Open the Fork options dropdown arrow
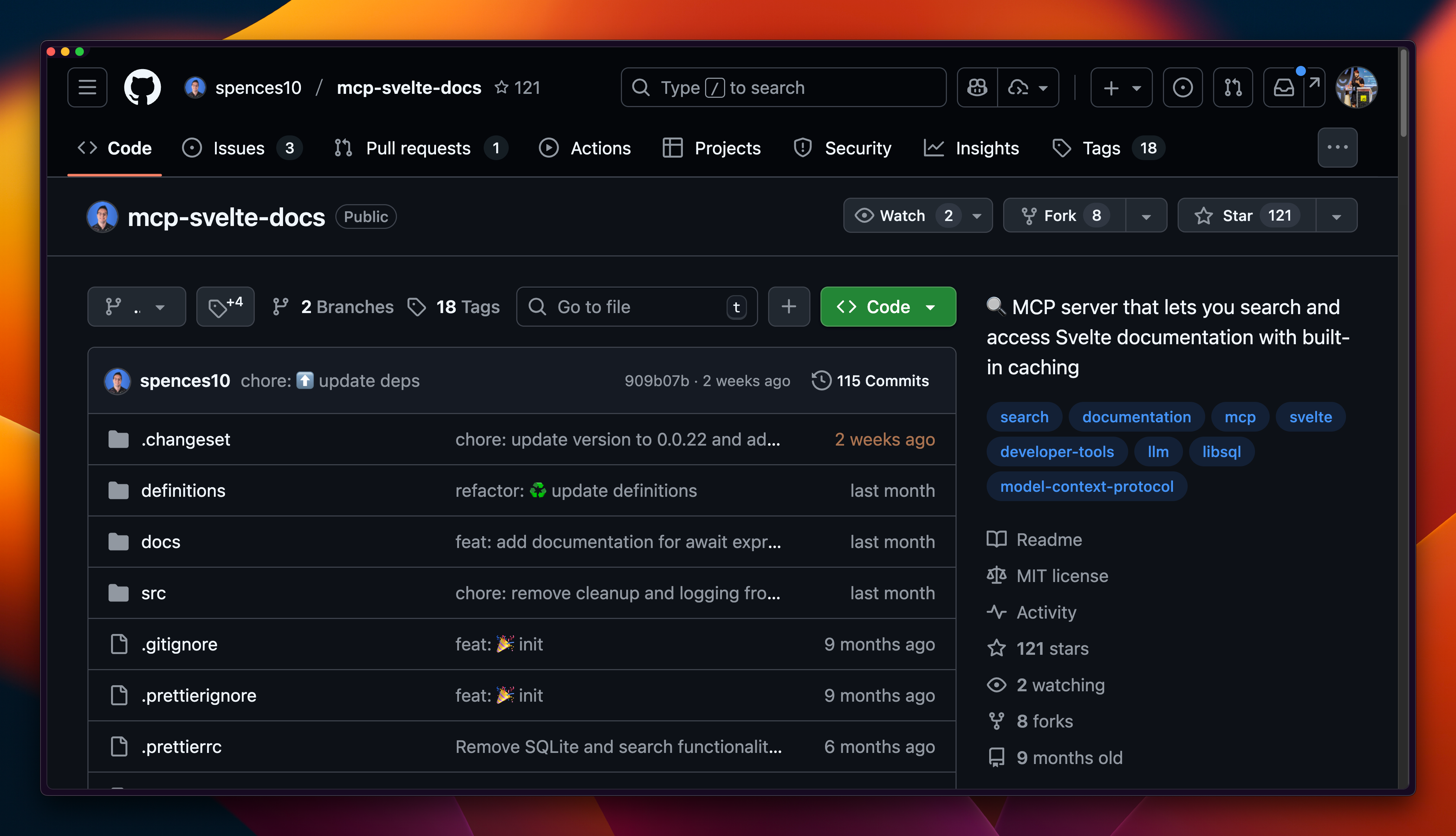1456x836 pixels. tap(1146, 215)
